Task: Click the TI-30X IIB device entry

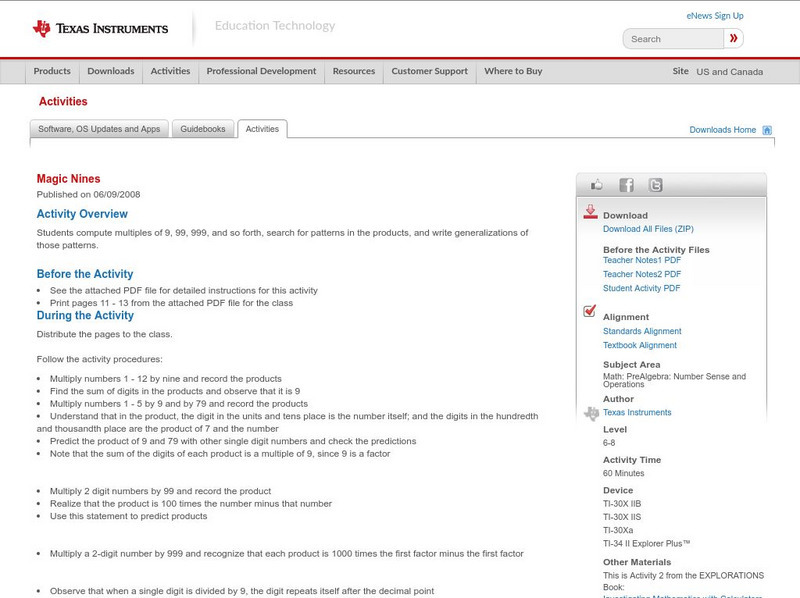Action: (x=622, y=504)
